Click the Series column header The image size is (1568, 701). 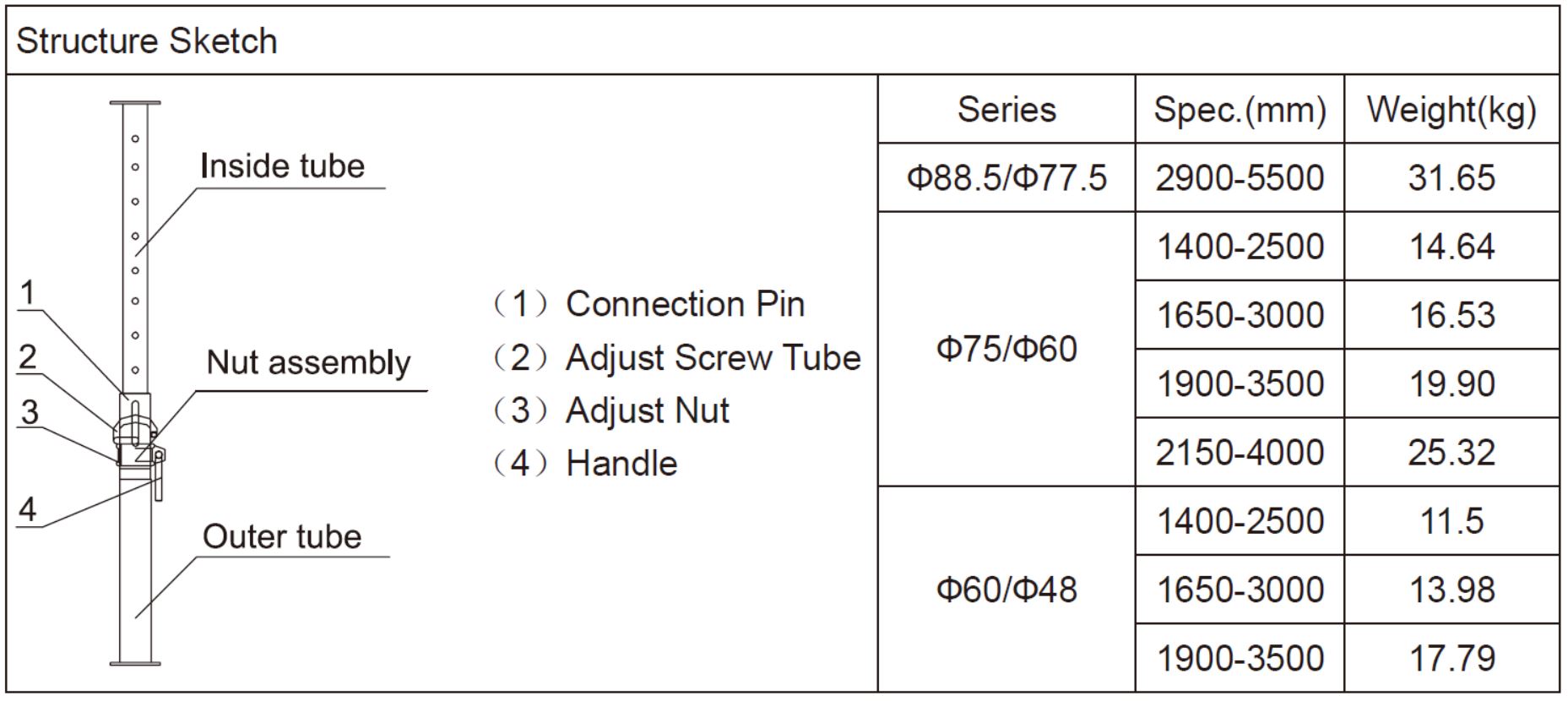pyautogui.click(x=1006, y=110)
